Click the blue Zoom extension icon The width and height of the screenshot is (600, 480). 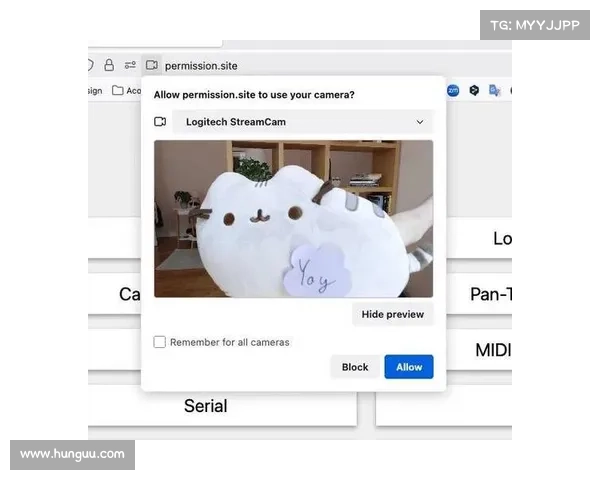(x=453, y=90)
